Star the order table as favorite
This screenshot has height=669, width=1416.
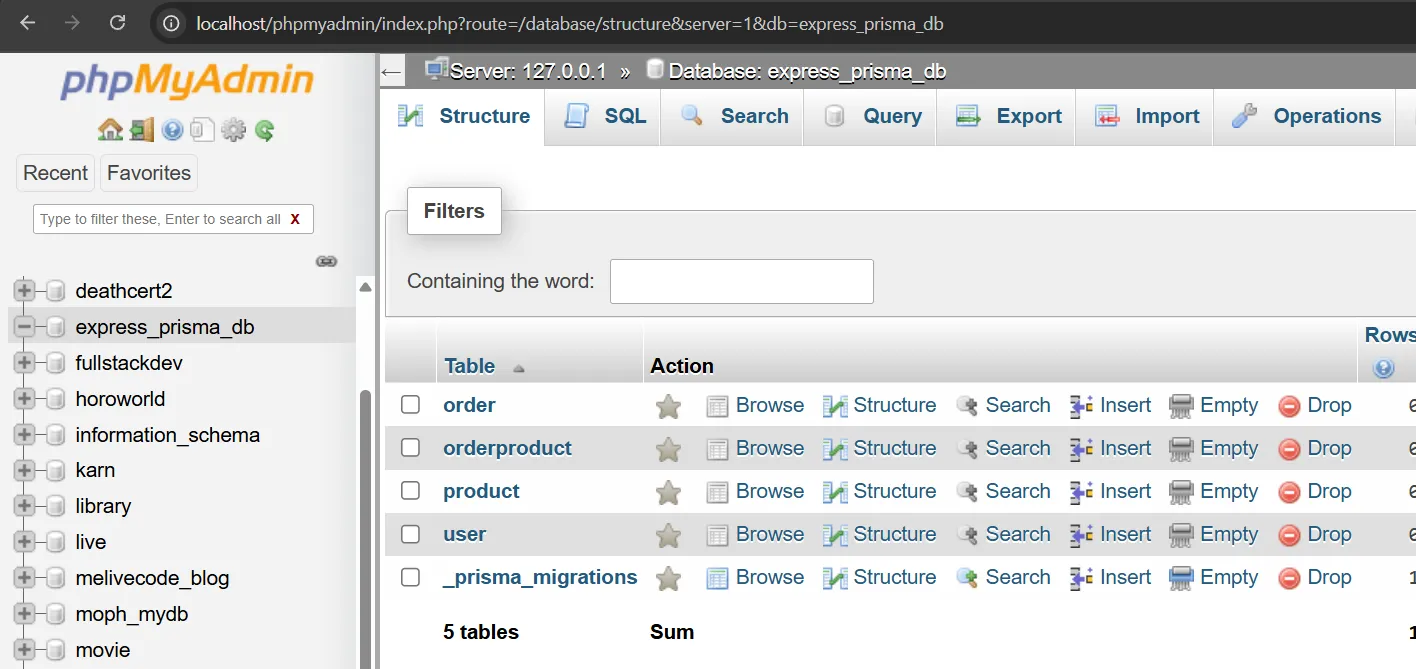click(668, 406)
